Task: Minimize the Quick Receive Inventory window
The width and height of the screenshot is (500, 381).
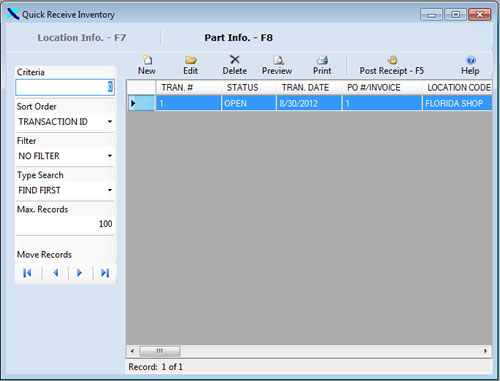Action: [x=431, y=15]
